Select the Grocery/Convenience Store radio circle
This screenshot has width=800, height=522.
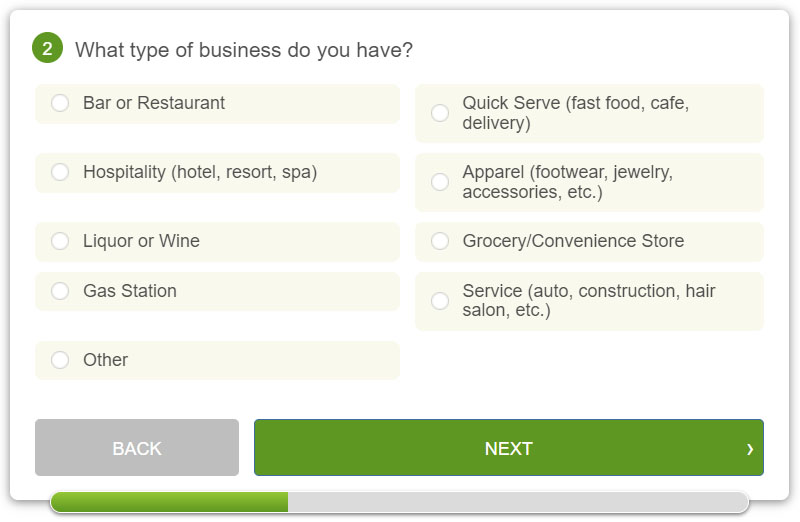(440, 241)
